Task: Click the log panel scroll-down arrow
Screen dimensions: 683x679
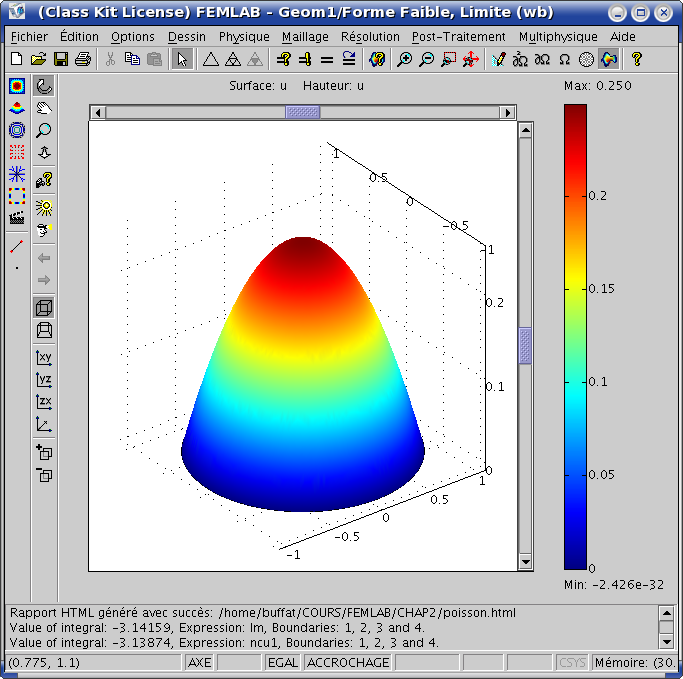Action: click(666, 640)
